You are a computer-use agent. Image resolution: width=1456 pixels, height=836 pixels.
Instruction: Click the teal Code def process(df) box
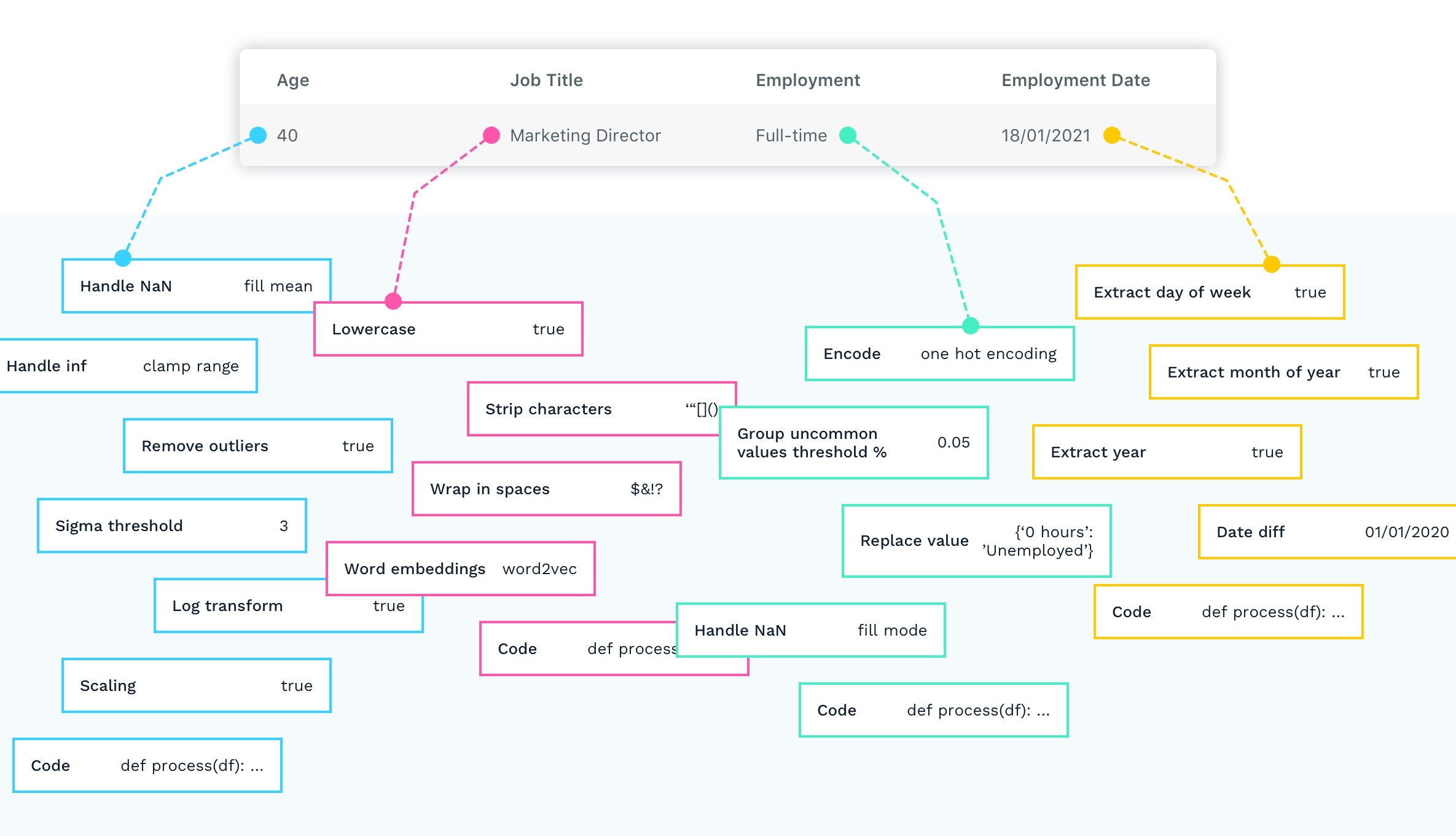pyautogui.click(x=934, y=711)
